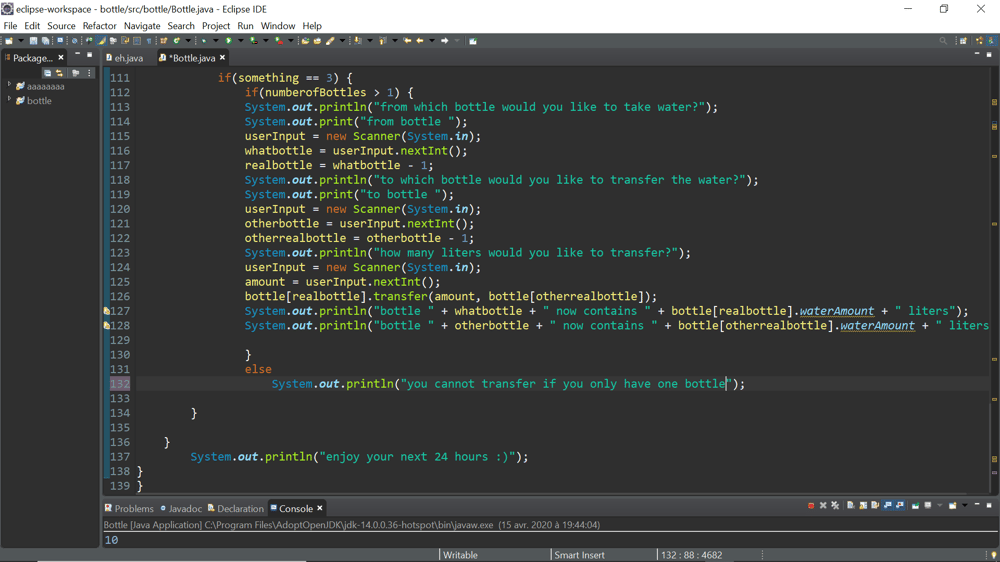Open the New file dropdown arrow
This screenshot has width=1000, height=562.
21,41
